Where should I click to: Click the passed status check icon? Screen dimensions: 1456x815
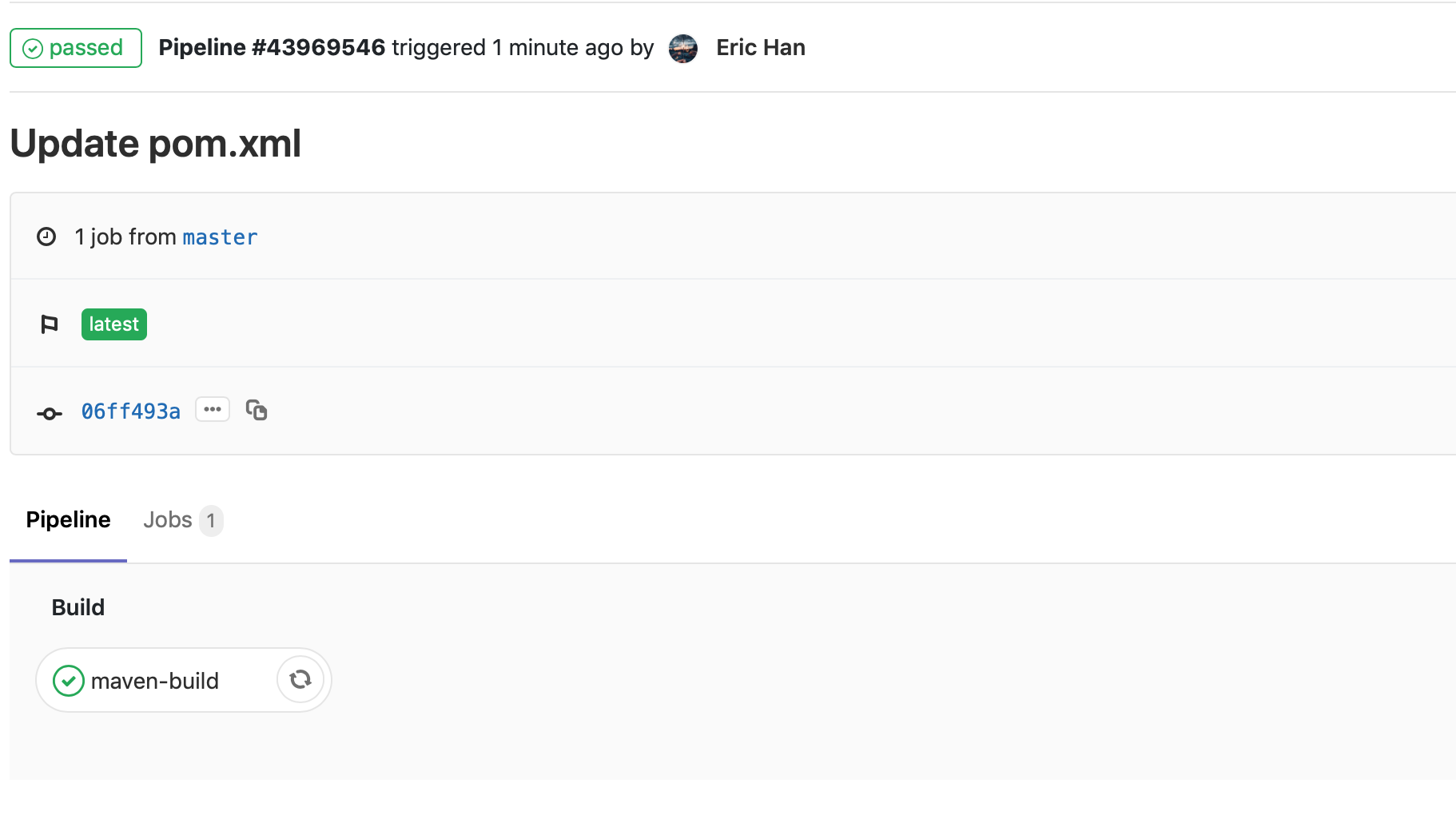[31, 48]
